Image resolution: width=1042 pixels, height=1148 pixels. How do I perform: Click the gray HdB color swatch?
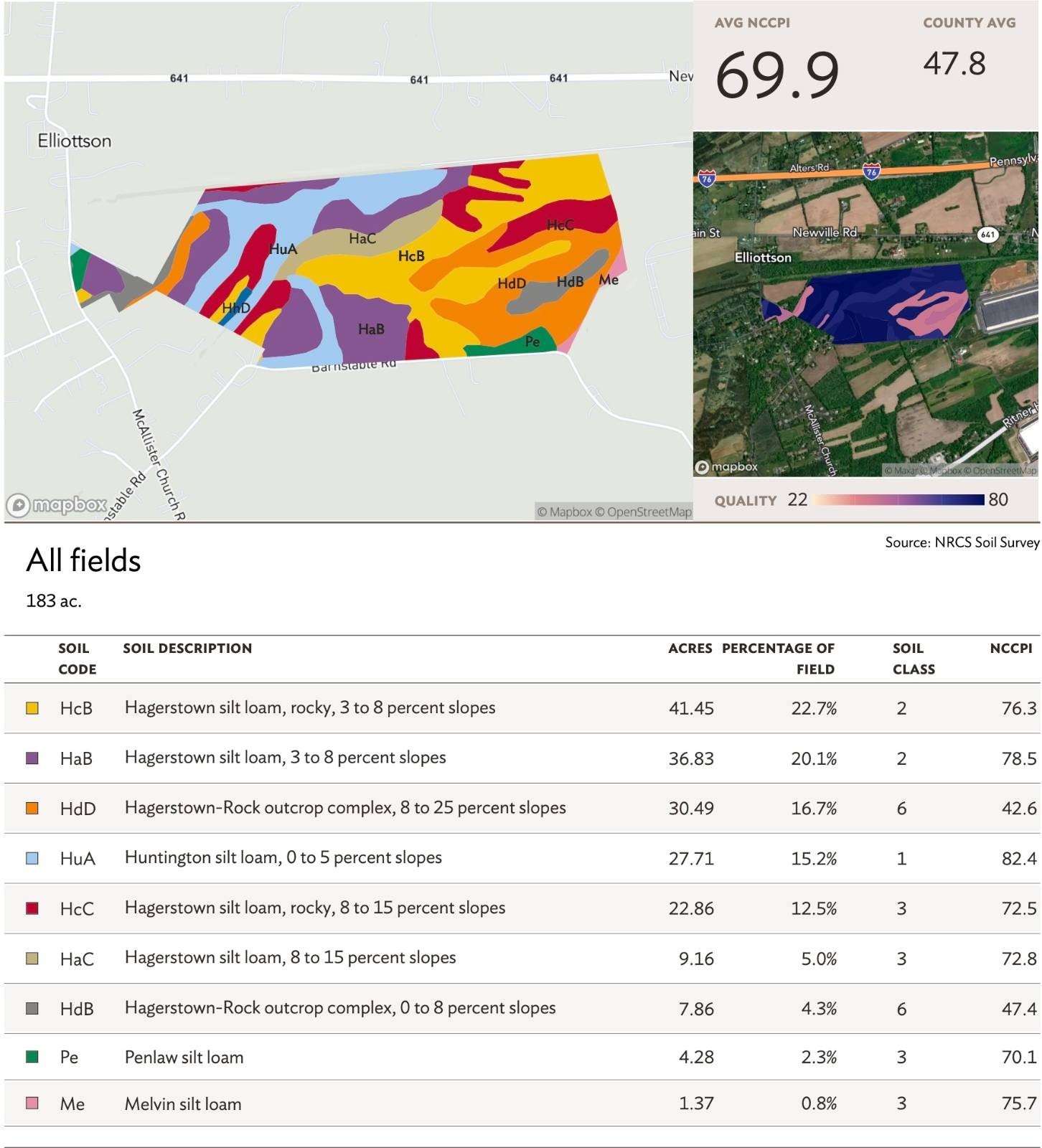32,1008
